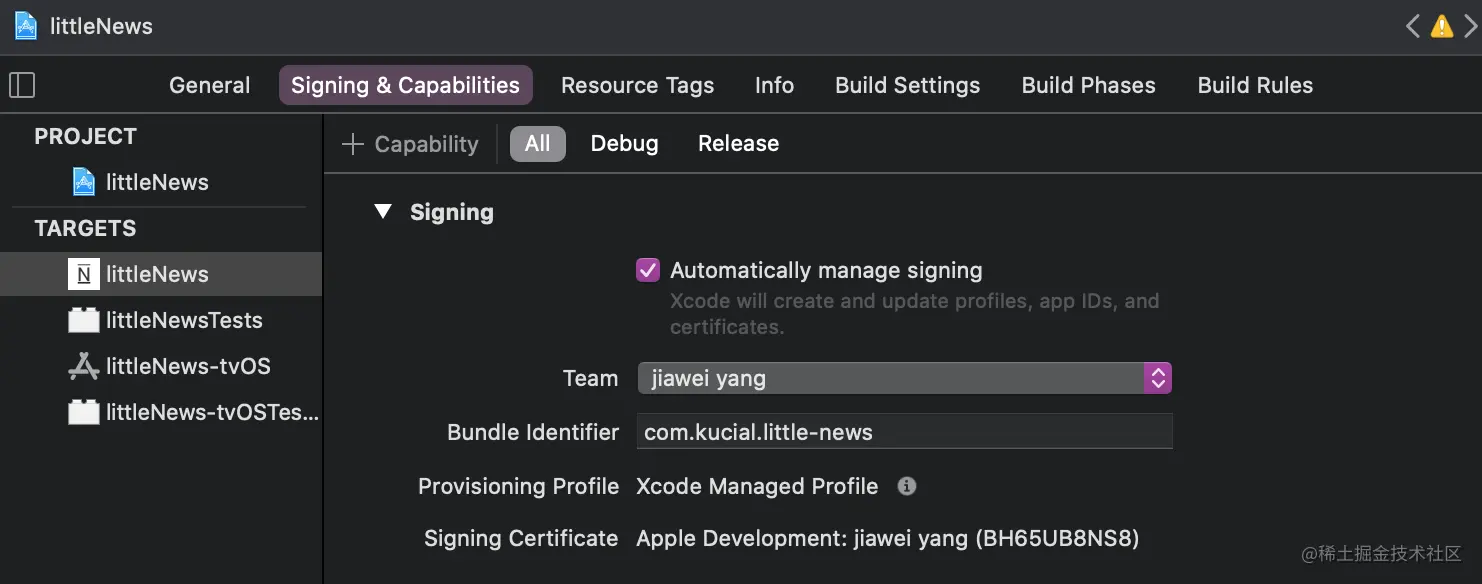The image size is (1482, 584).
Task: Open the Build Phases tab
Action: [x=1088, y=85]
